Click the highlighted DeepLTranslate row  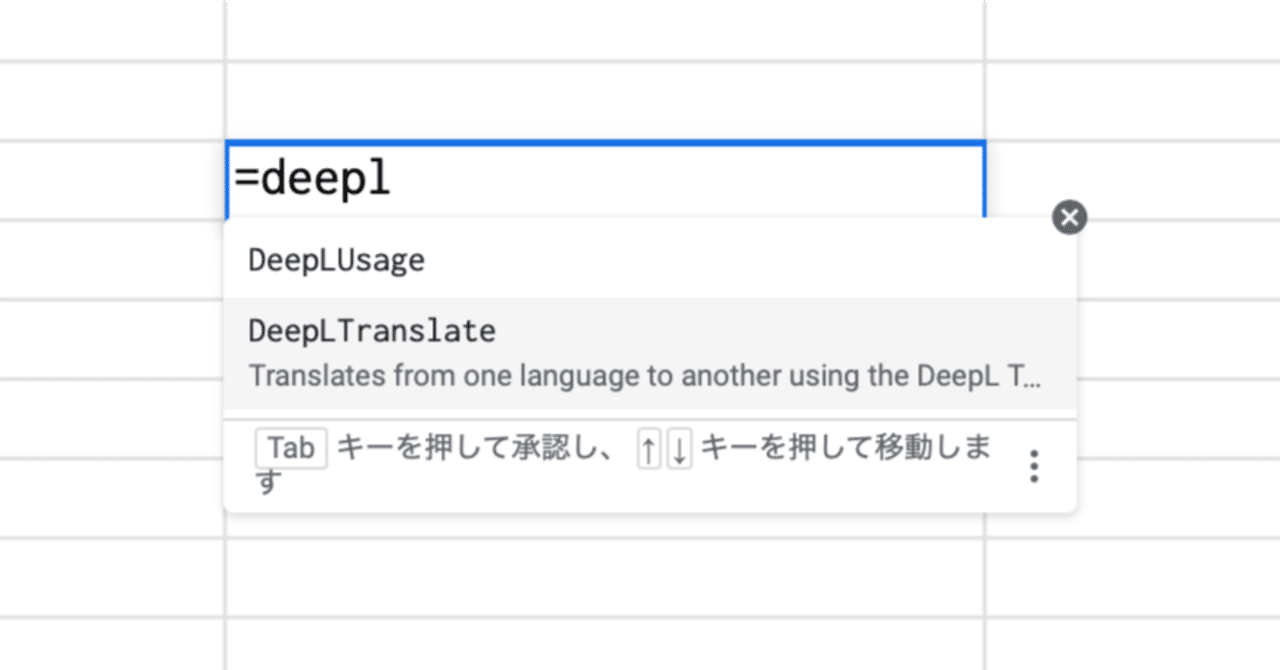[650, 350]
